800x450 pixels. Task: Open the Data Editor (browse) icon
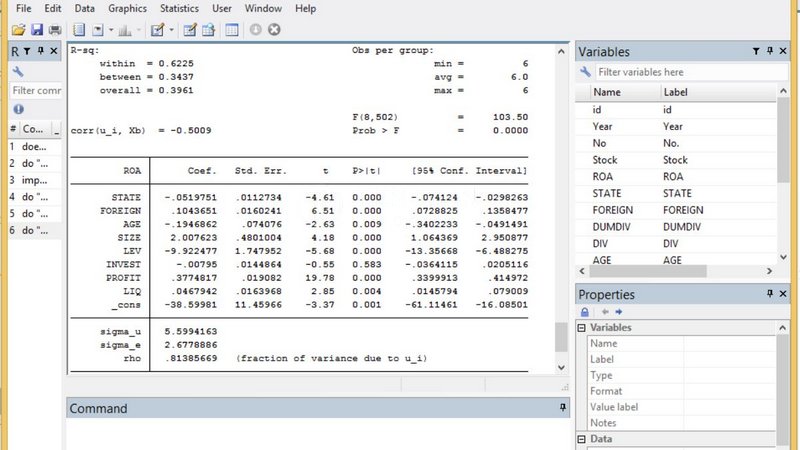pos(208,30)
